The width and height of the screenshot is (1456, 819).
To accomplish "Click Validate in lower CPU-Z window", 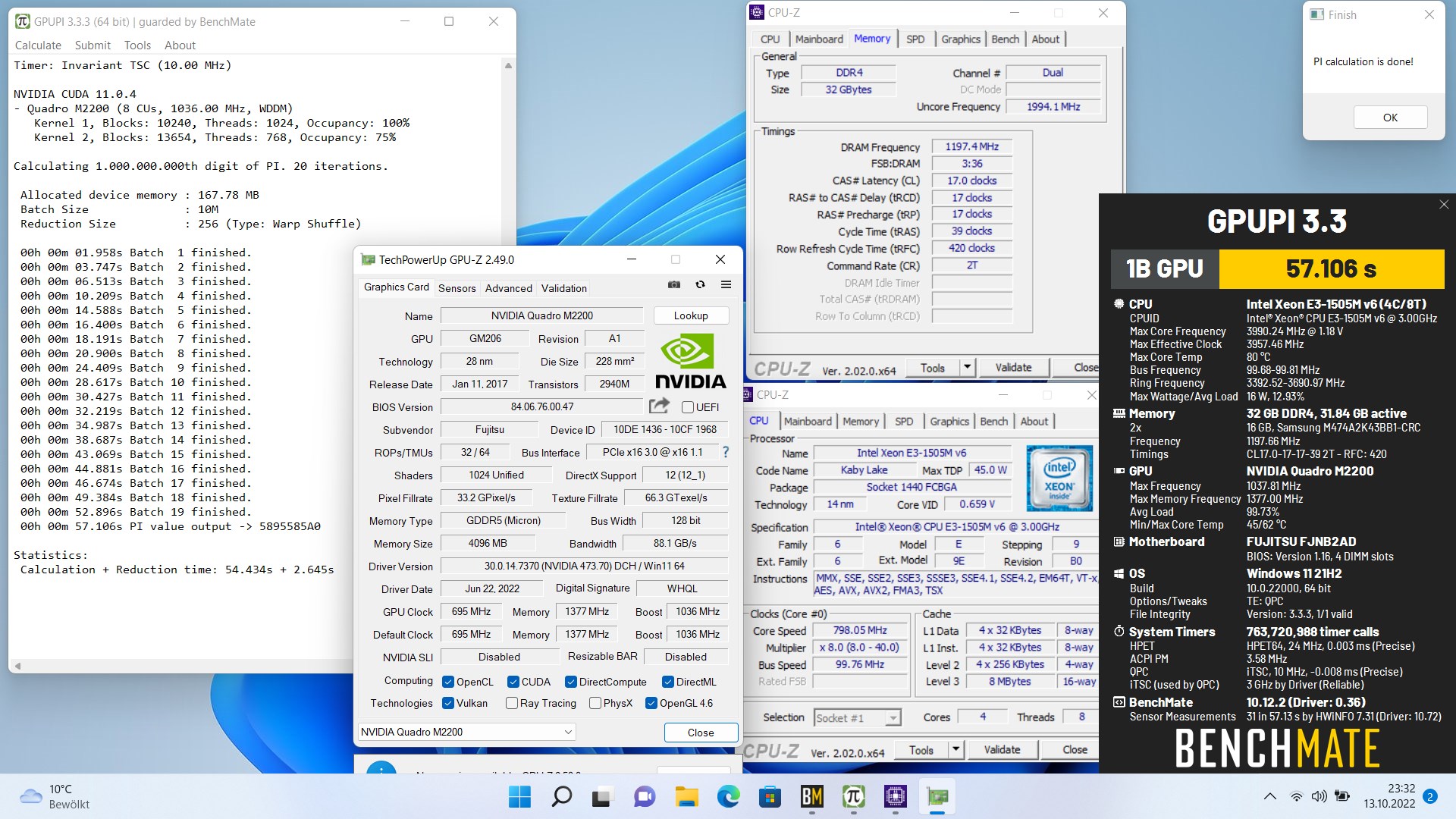I will (x=1002, y=749).
